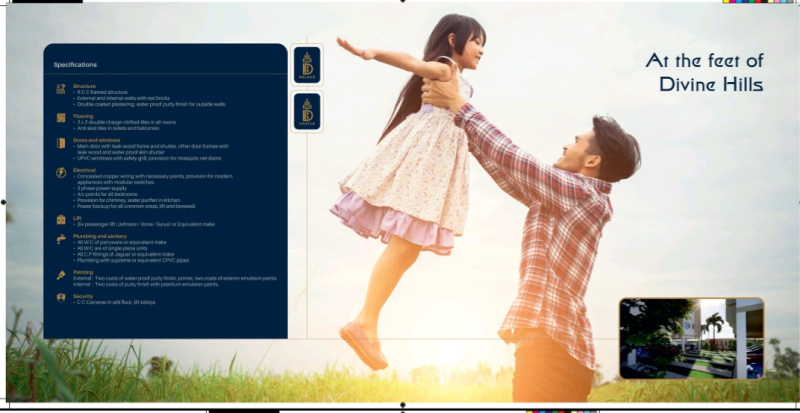The height and width of the screenshot is (413, 800).
Task: Click the Doors and windows icon
Action: 61,143
